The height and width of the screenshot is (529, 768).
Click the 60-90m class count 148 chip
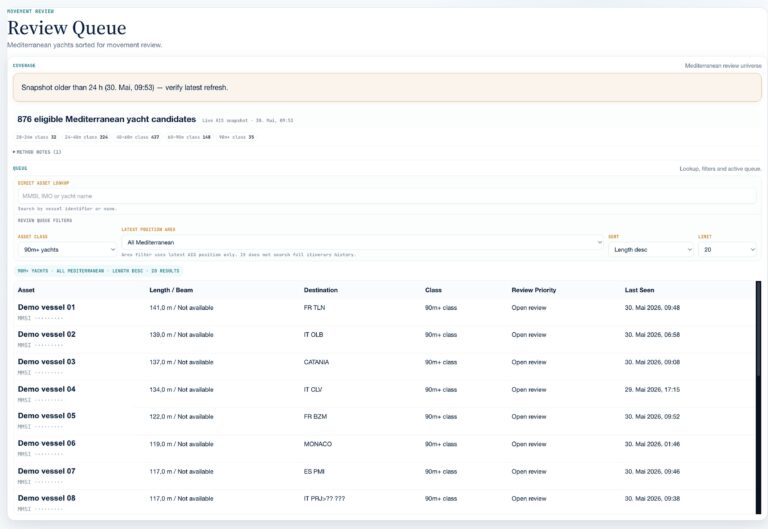coord(189,137)
